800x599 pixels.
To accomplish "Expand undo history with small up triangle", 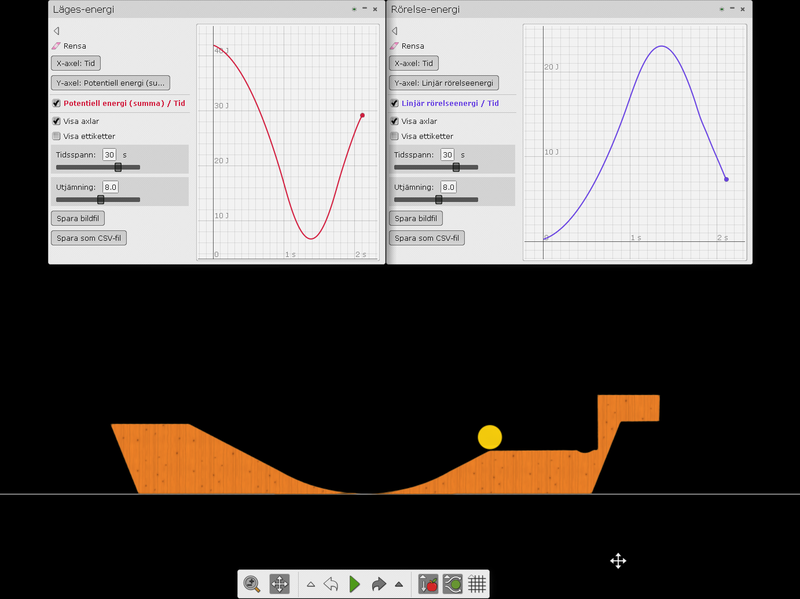I will [310, 584].
